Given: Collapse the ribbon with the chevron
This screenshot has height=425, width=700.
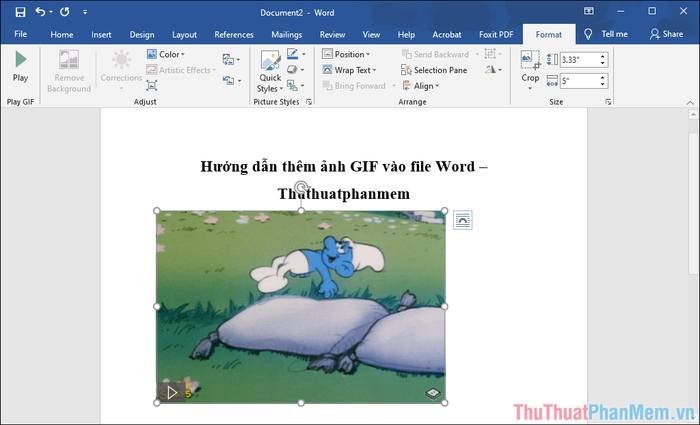Looking at the screenshot, I should point(690,103).
